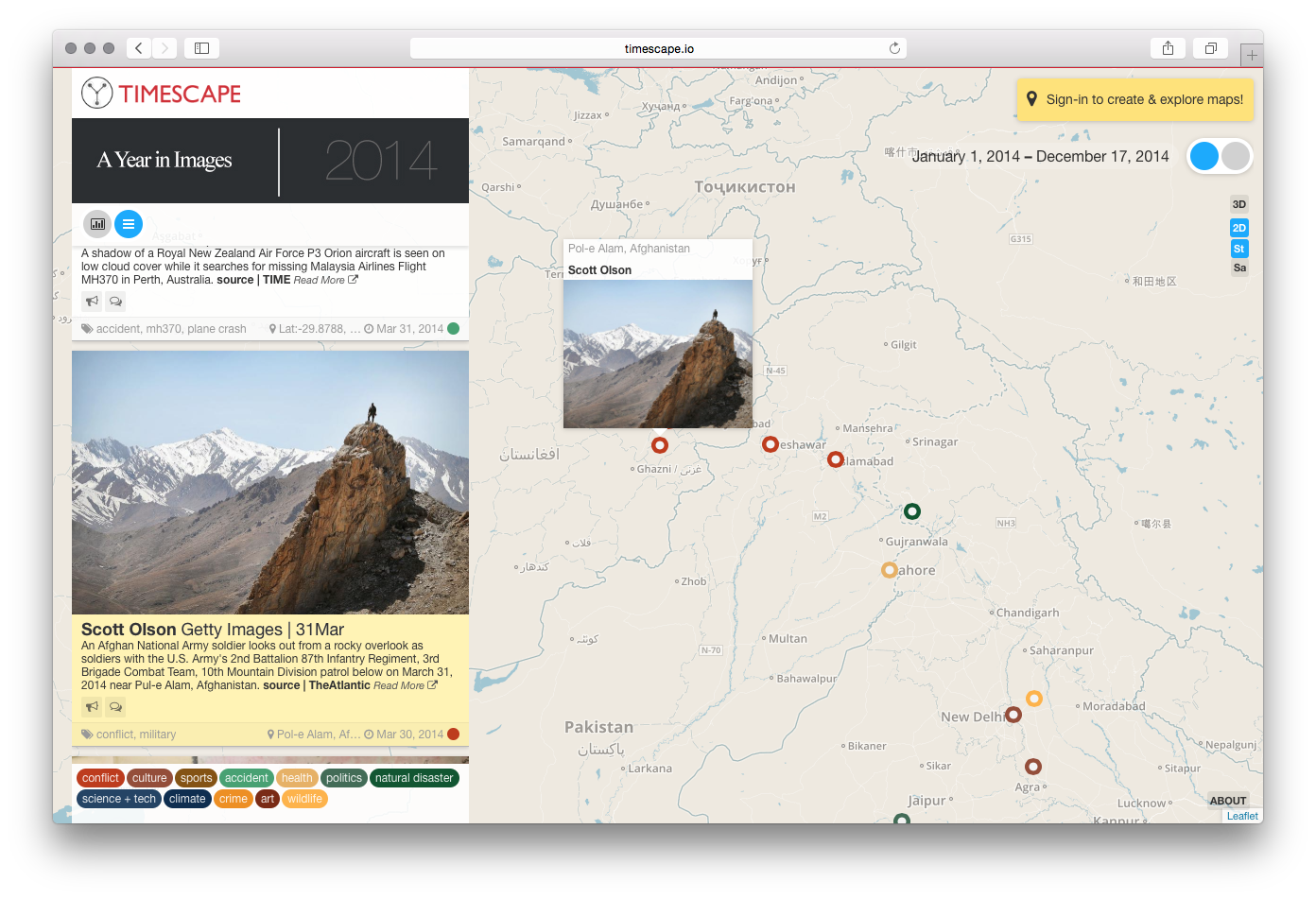Switch map to 3D view
1316x899 pixels.
(1238, 204)
